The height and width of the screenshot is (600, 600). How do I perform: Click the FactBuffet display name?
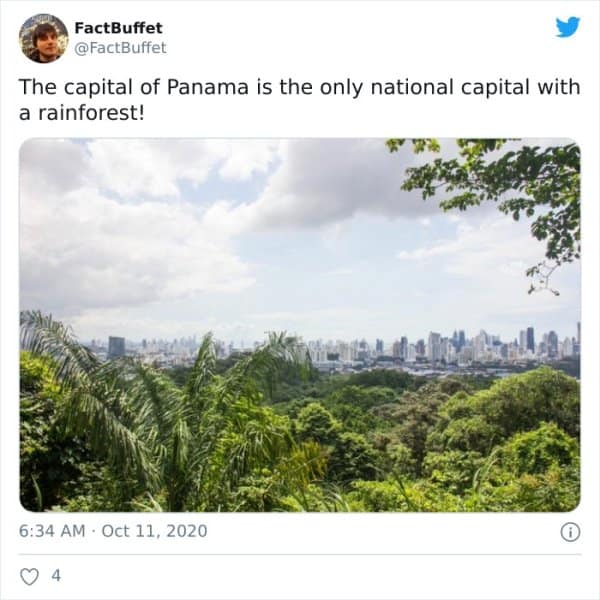pos(118,27)
